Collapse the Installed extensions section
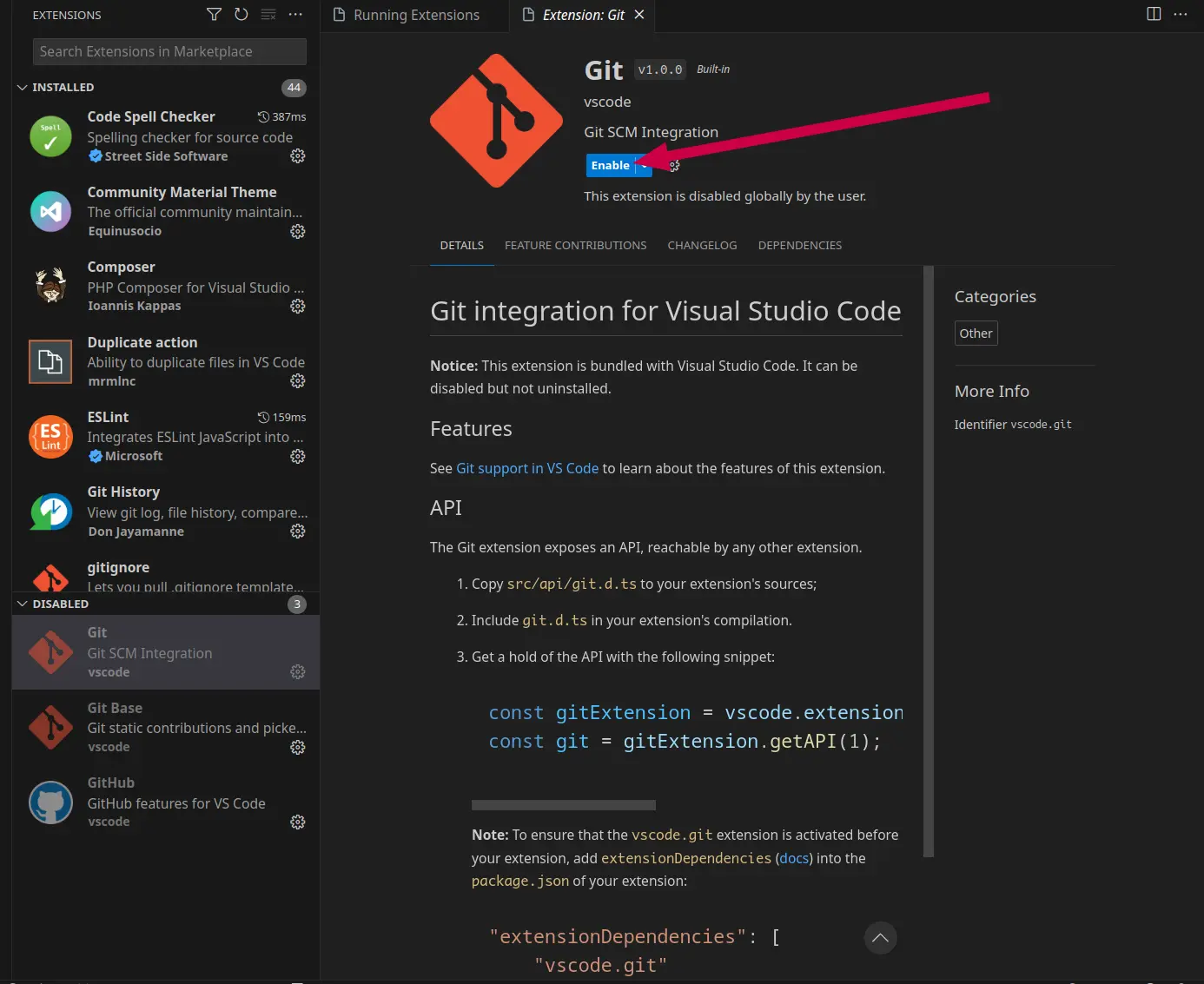The height and width of the screenshot is (984, 1204). point(23,88)
